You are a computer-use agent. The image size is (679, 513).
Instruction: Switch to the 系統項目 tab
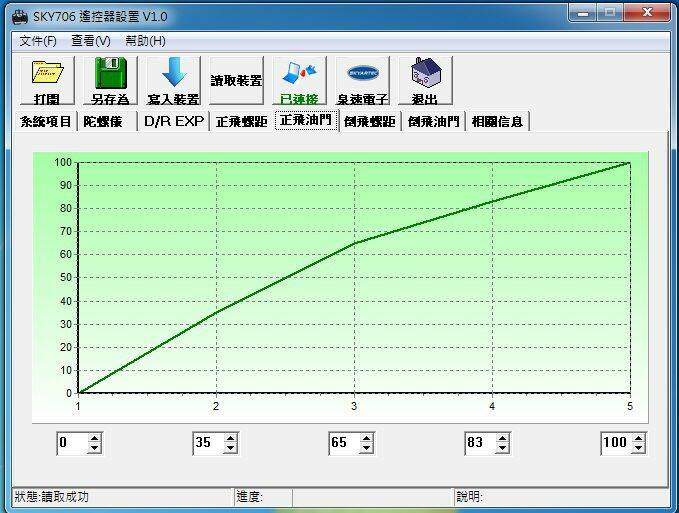(45, 122)
